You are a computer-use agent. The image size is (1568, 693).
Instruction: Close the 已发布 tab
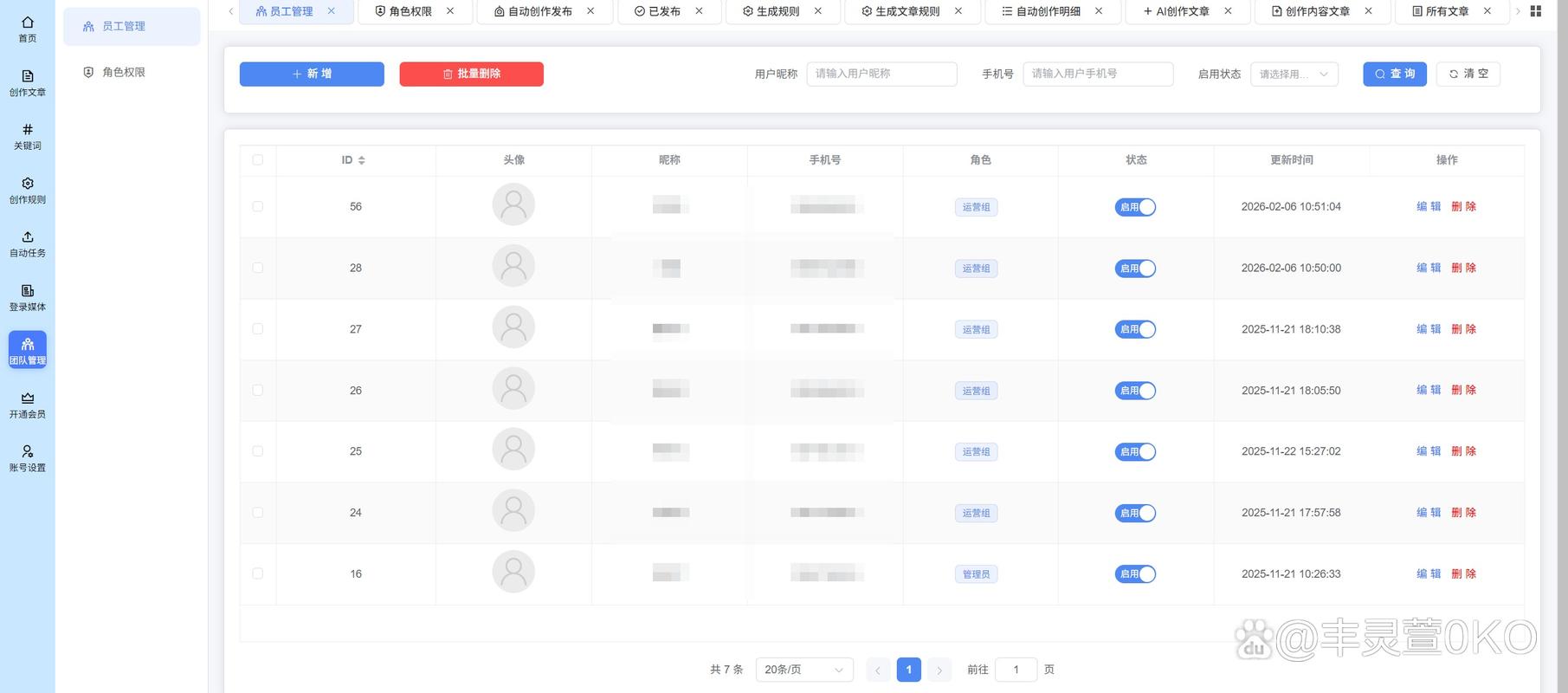click(x=699, y=11)
